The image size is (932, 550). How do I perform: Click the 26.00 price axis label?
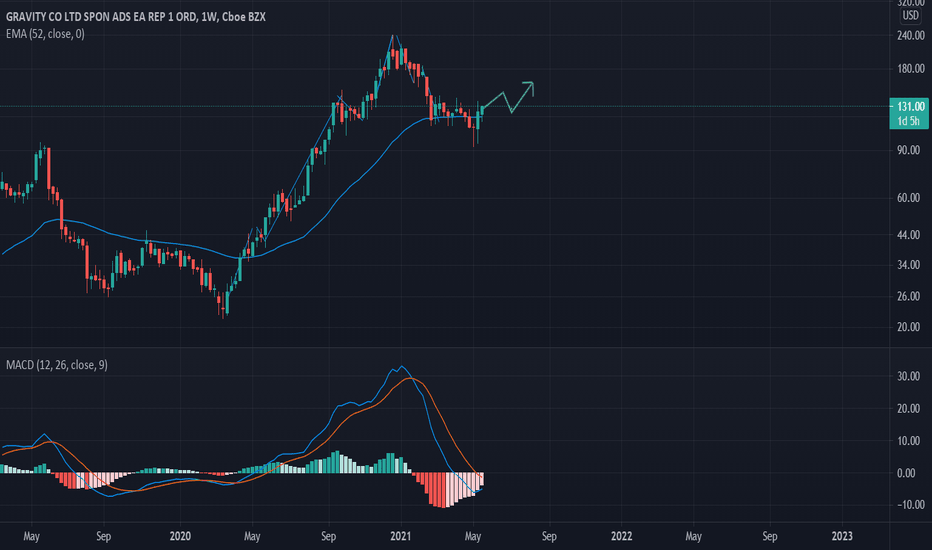click(x=909, y=297)
